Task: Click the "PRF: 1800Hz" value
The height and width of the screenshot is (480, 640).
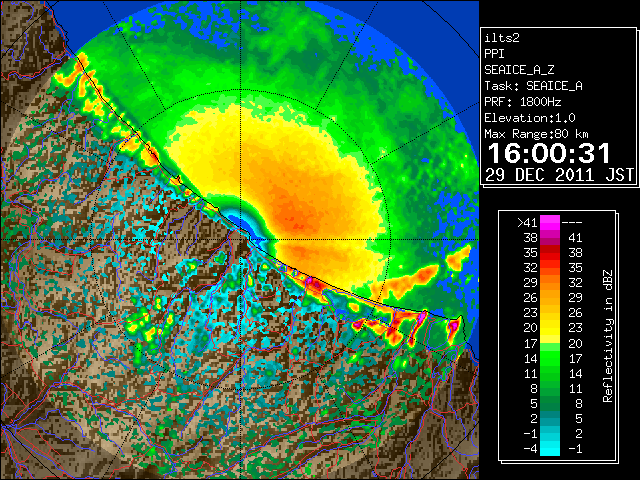Action: (x=523, y=102)
